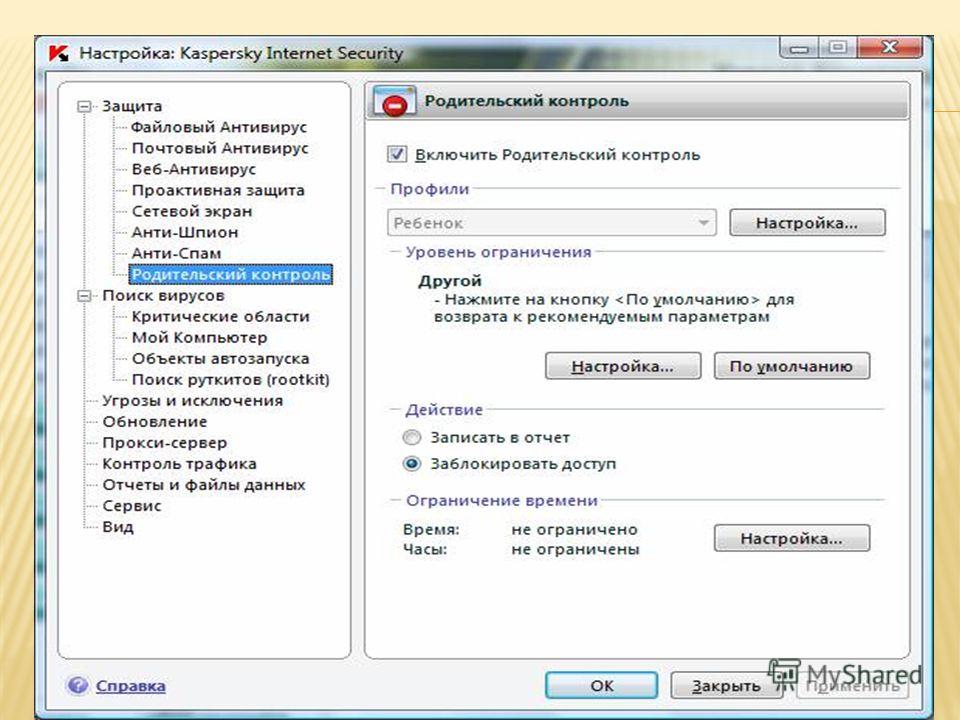Click Настройка button for time limits
Viewport: 960px width, 720px height.
click(x=792, y=538)
